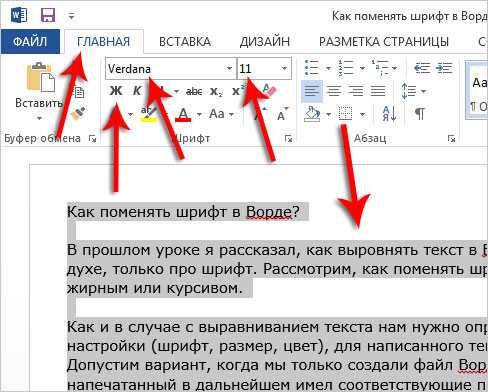Justify text alignment
Viewport: 488px width, 392px height.
pyautogui.click(x=378, y=91)
